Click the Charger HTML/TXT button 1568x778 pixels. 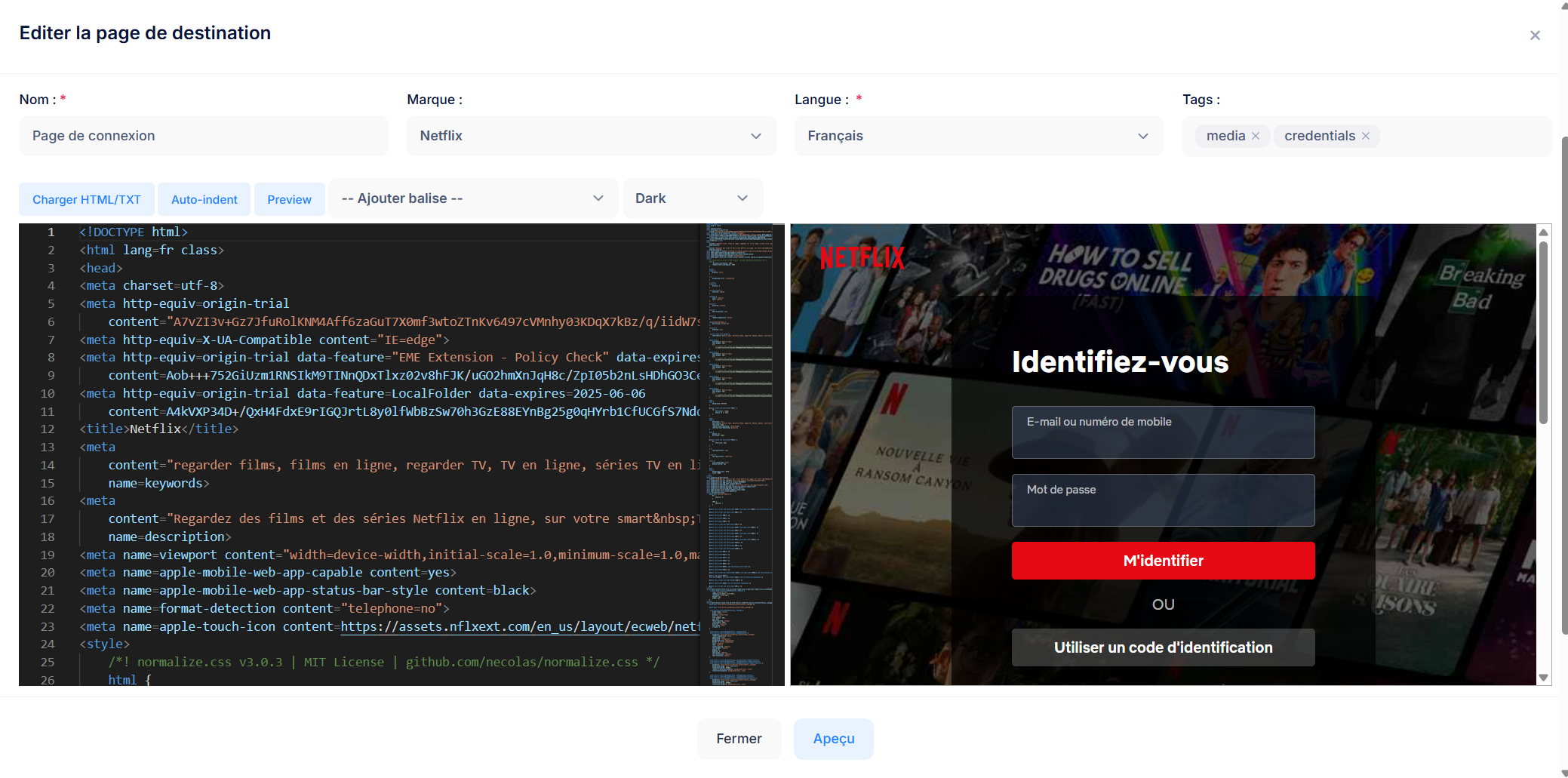[x=87, y=199]
